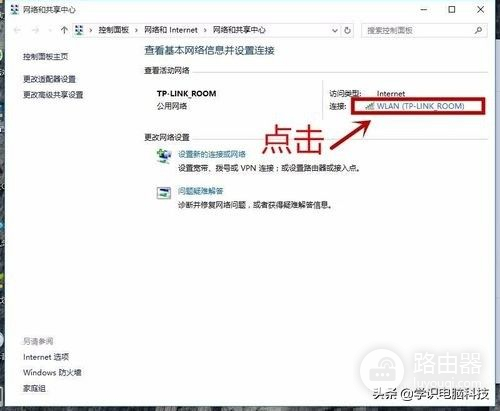Screen dimensions: 500x411
Task: Select 网络和 Internet breadcrumb item
Action: click(171, 30)
